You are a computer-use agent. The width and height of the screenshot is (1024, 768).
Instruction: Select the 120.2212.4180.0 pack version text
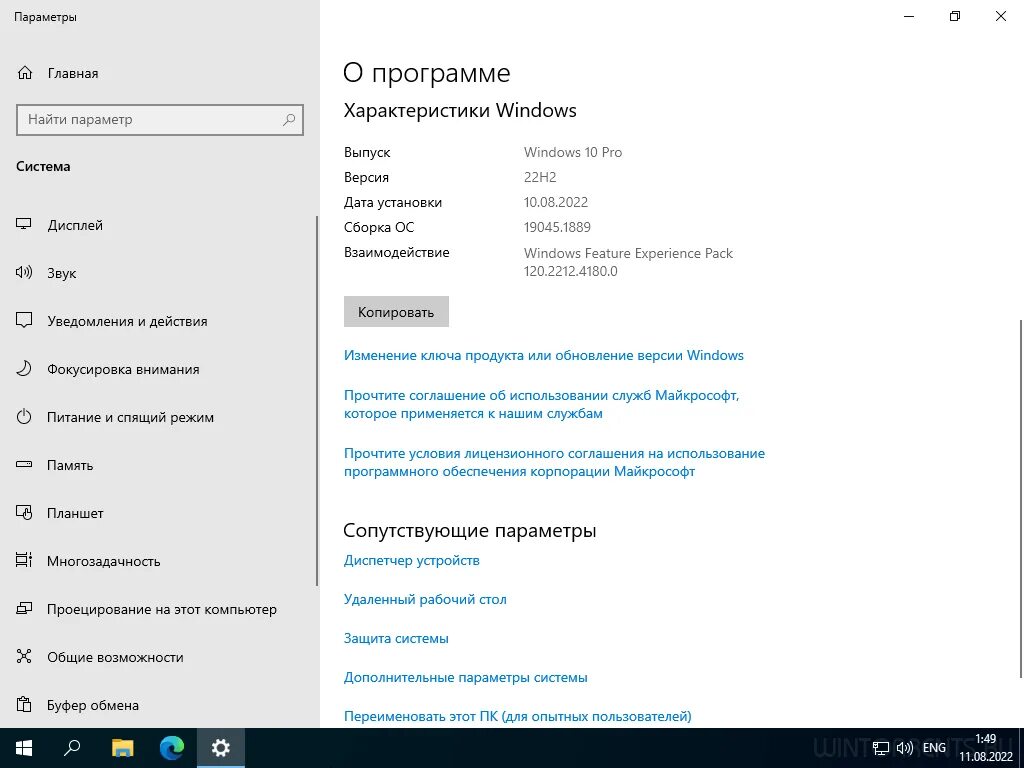(x=570, y=271)
